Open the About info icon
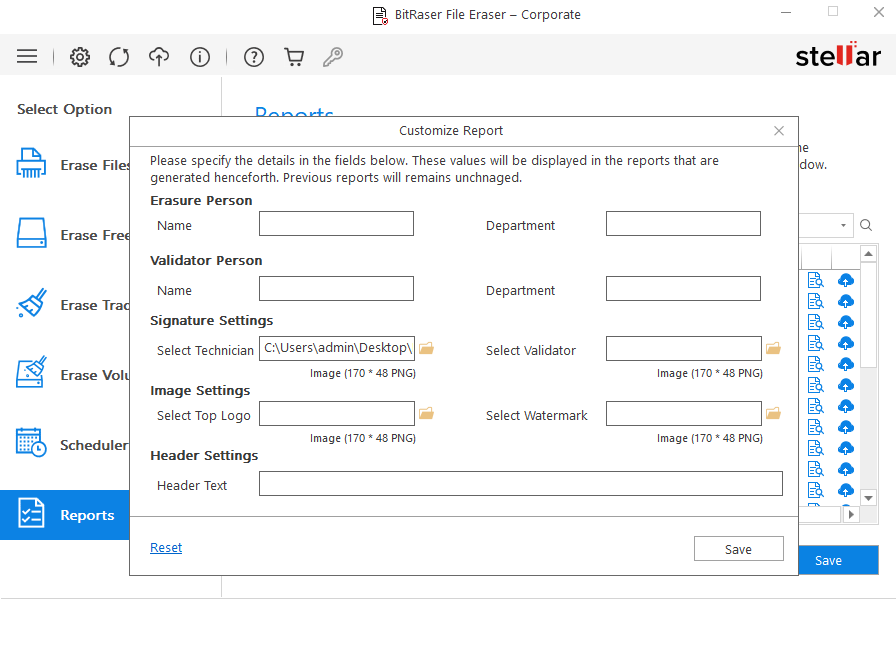The image size is (896, 653). point(199,57)
